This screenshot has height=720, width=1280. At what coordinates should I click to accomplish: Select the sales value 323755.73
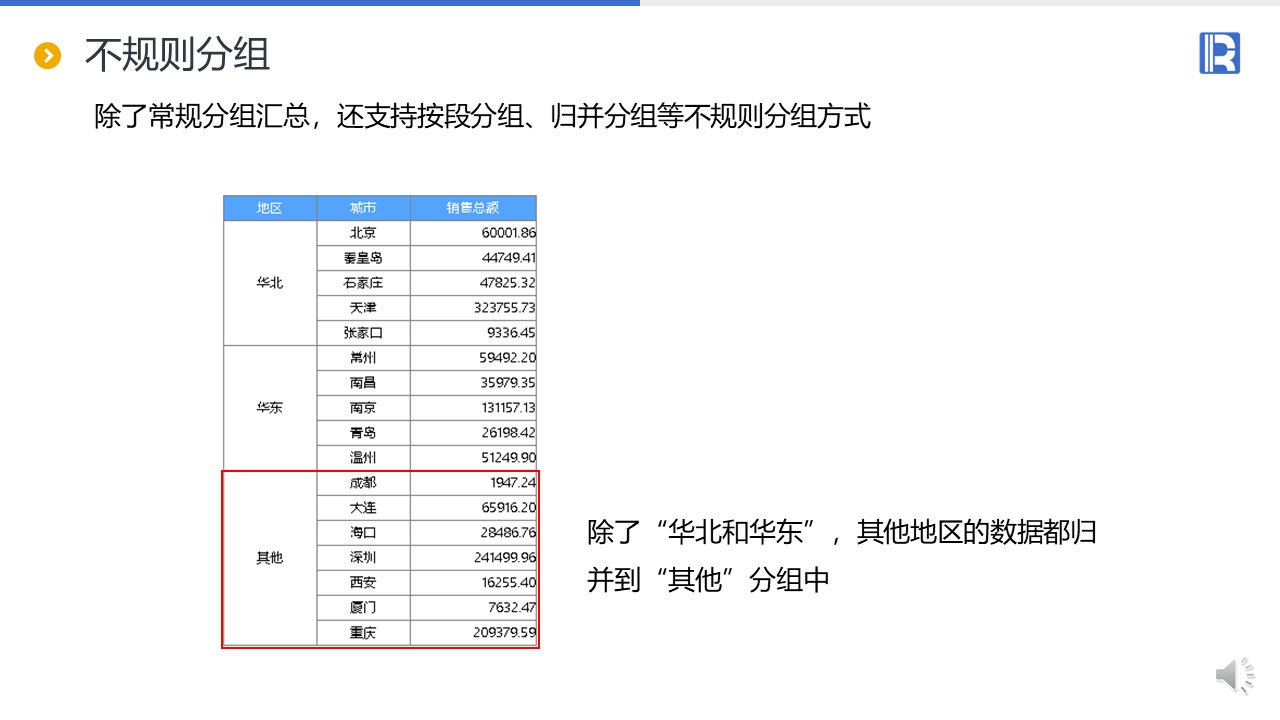504,308
